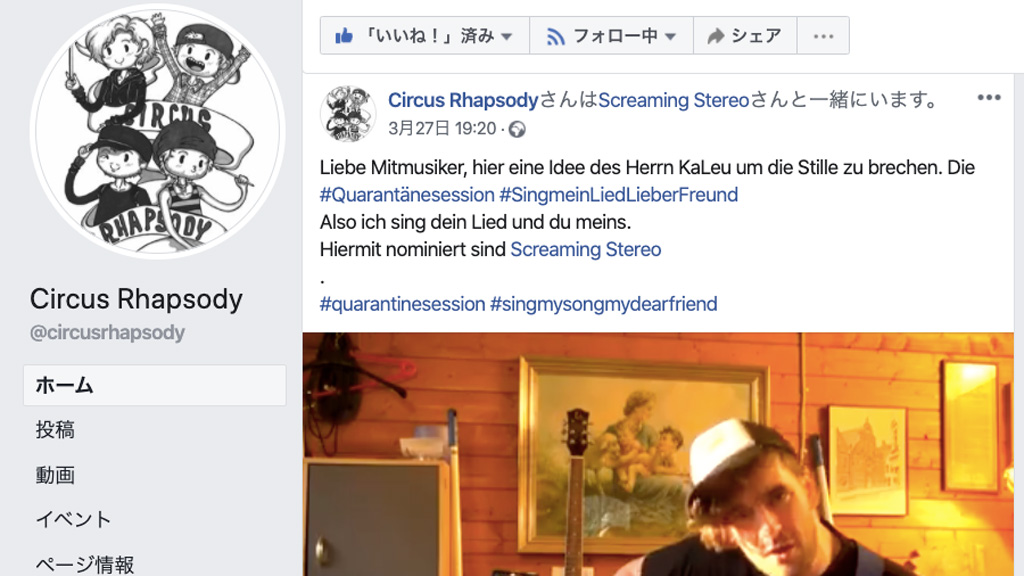Click the Screaming Stereo link in post header
1024x576 pixels.
point(673,100)
